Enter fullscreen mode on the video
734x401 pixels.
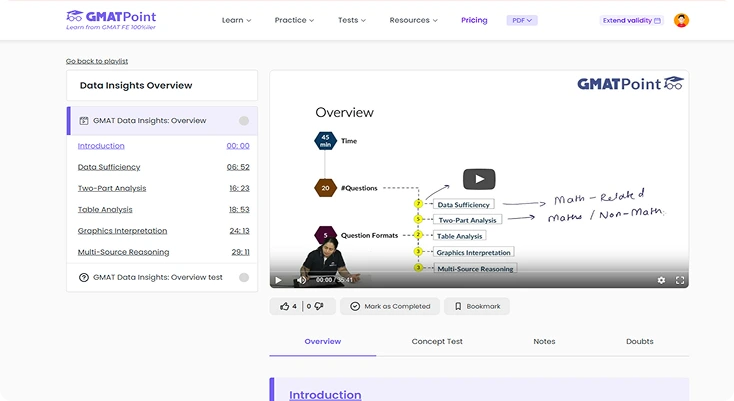[x=680, y=280]
